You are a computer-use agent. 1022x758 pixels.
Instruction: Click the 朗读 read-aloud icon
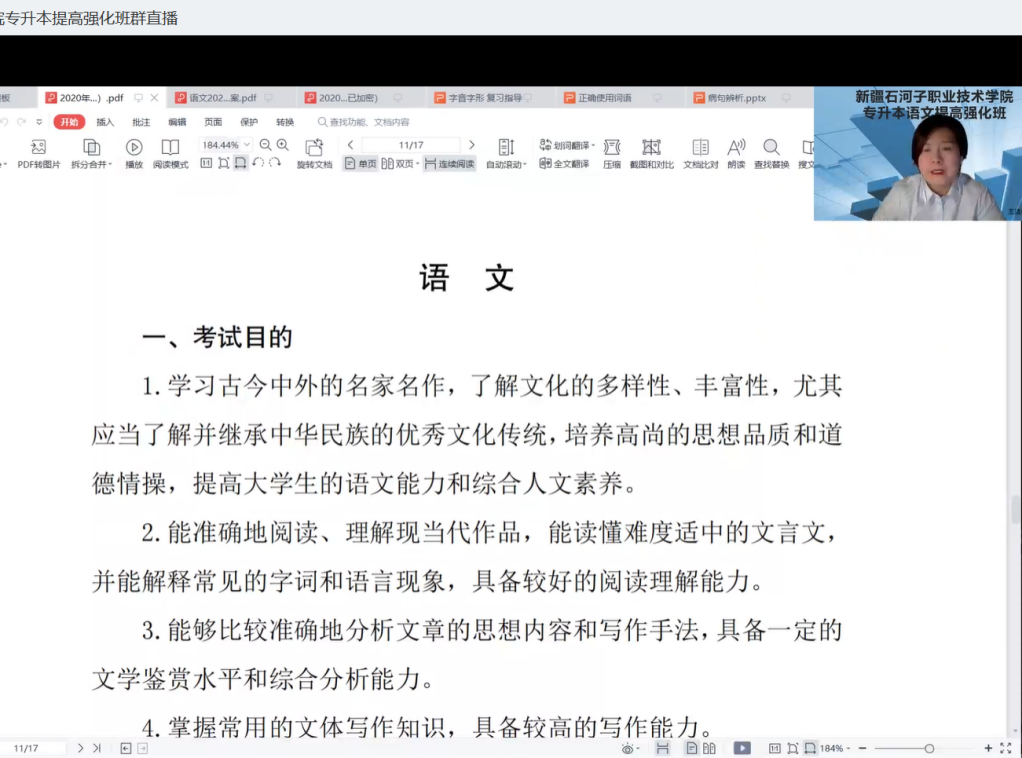coord(736,148)
